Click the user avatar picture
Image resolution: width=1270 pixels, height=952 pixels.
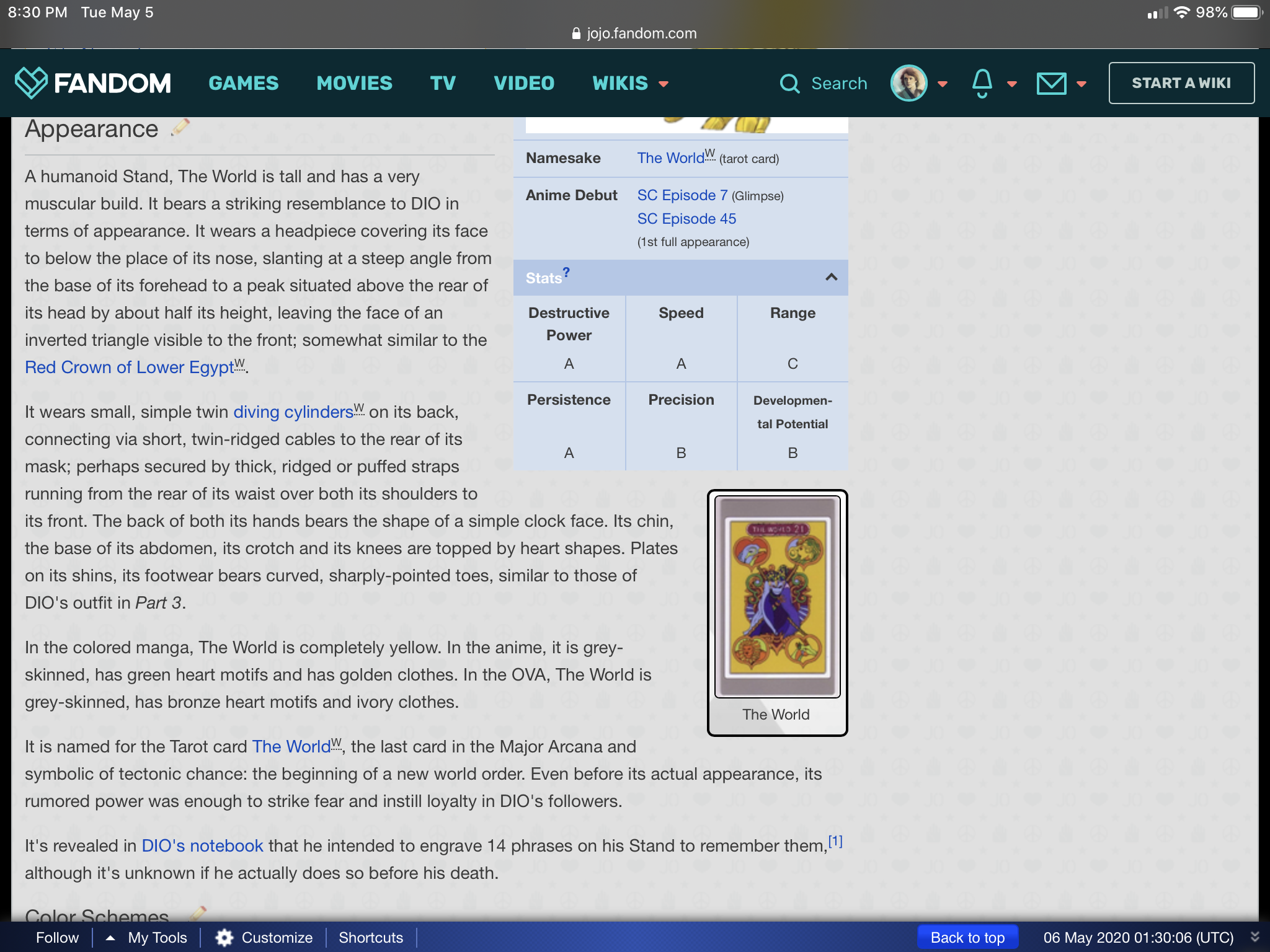(x=908, y=83)
